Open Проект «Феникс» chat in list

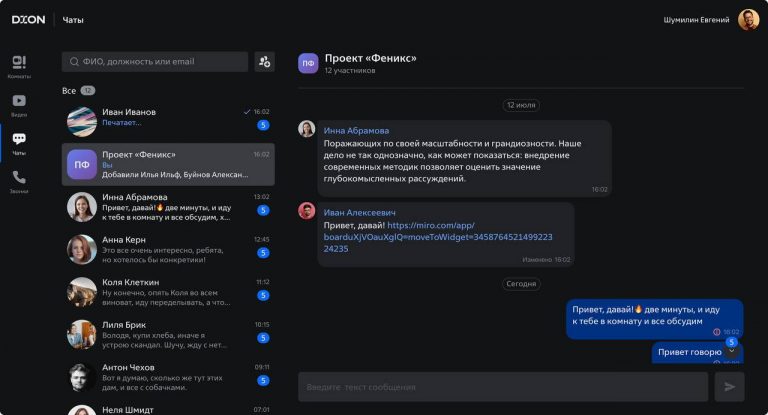click(168, 165)
